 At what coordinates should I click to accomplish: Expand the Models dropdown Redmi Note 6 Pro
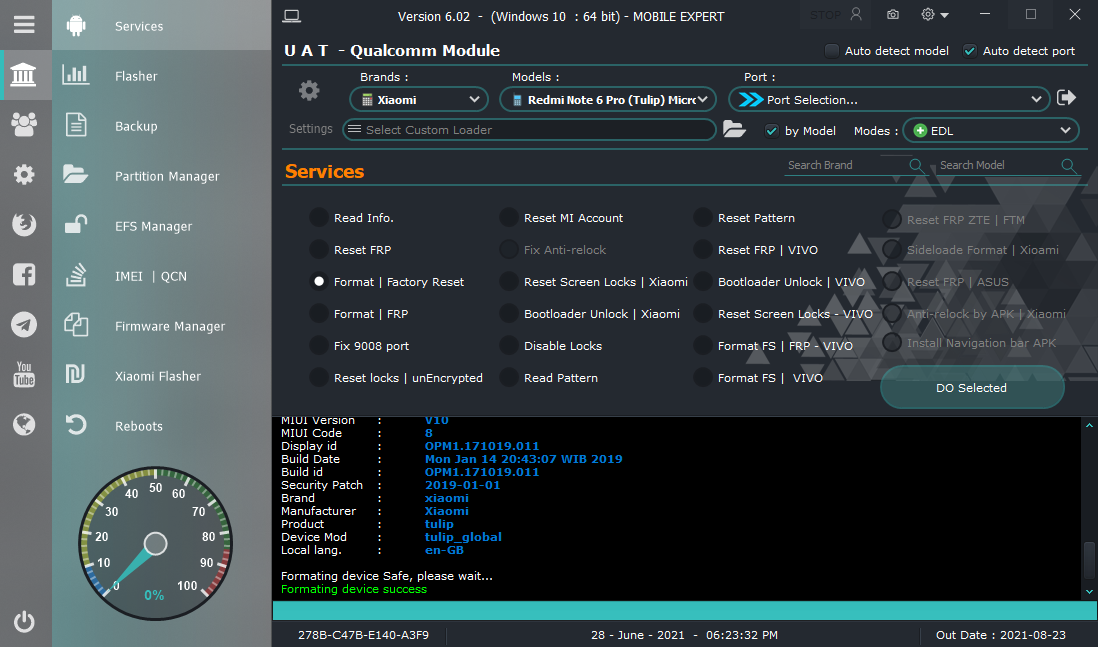tap(608, 99)
